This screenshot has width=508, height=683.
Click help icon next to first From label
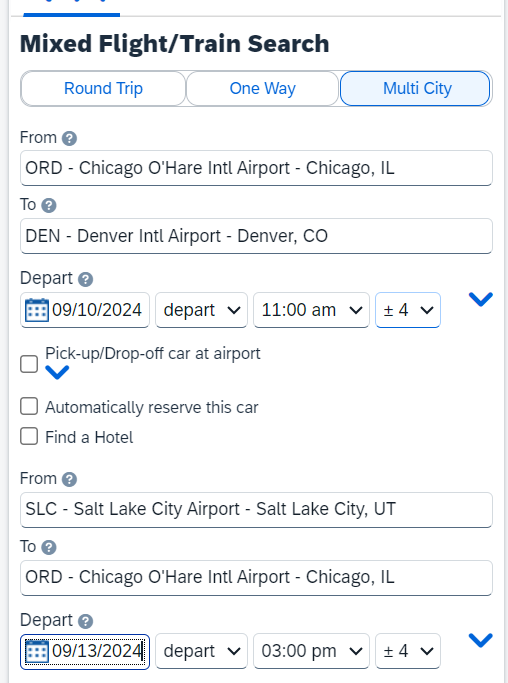pos(69,139)
